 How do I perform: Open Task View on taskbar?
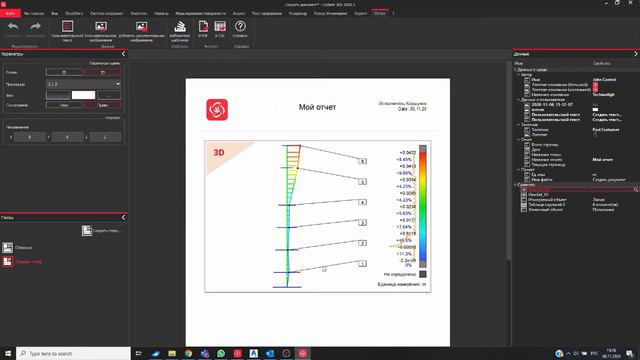(x=139, y=353)
